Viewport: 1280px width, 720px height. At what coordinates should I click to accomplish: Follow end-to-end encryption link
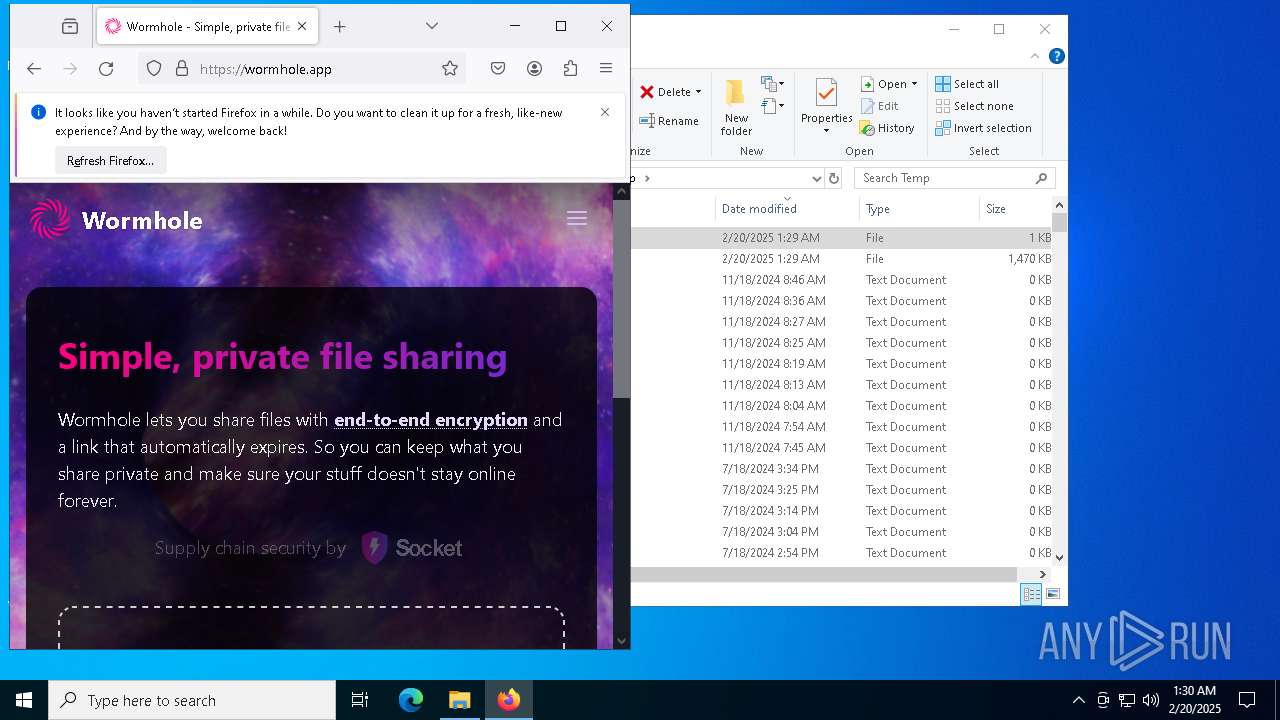click(x=431, y=420)
